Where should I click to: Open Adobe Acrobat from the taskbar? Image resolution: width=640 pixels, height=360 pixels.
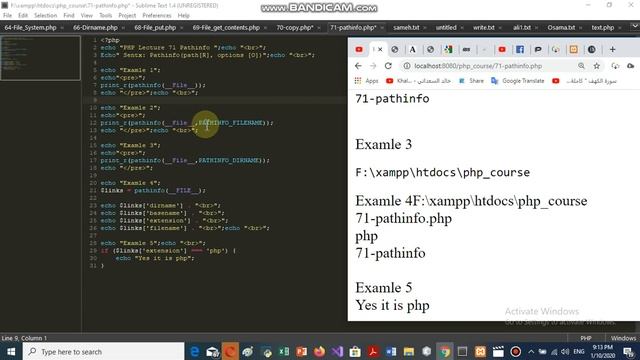tap(373, 351)
